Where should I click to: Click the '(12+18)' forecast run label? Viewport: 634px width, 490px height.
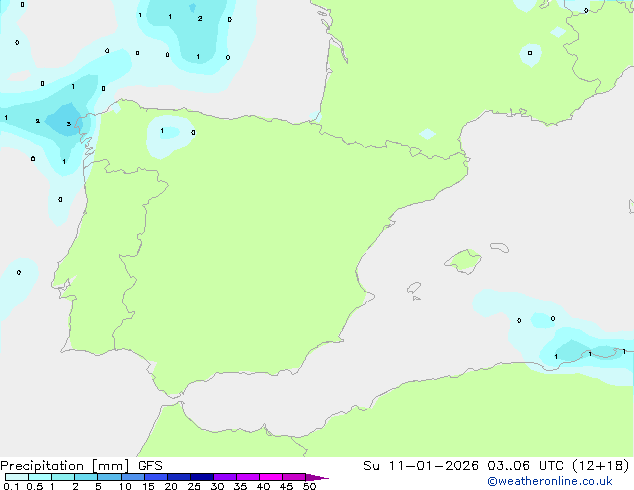[x=600, y=466]
